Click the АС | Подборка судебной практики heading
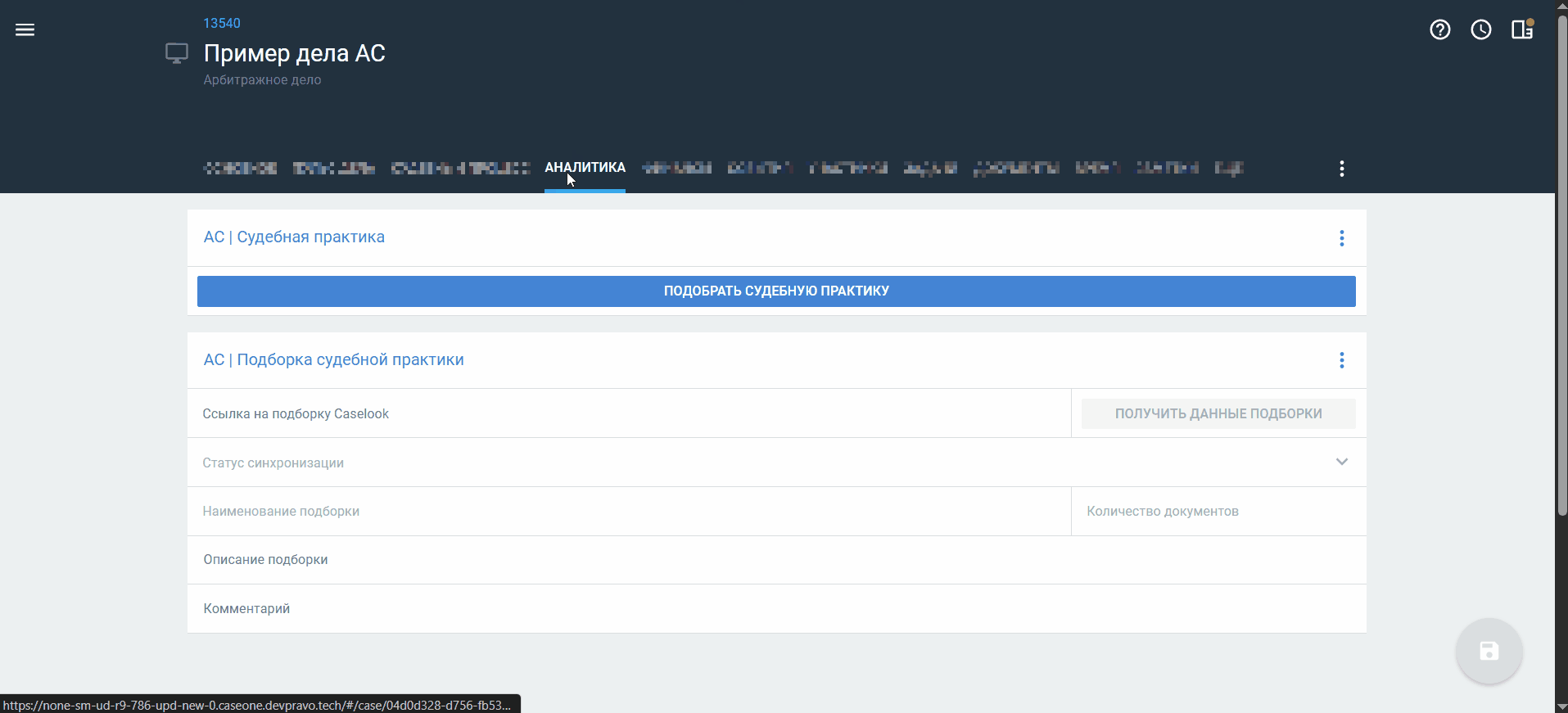This screenshot has width=1568, height=713. click(x=333, y=360)
